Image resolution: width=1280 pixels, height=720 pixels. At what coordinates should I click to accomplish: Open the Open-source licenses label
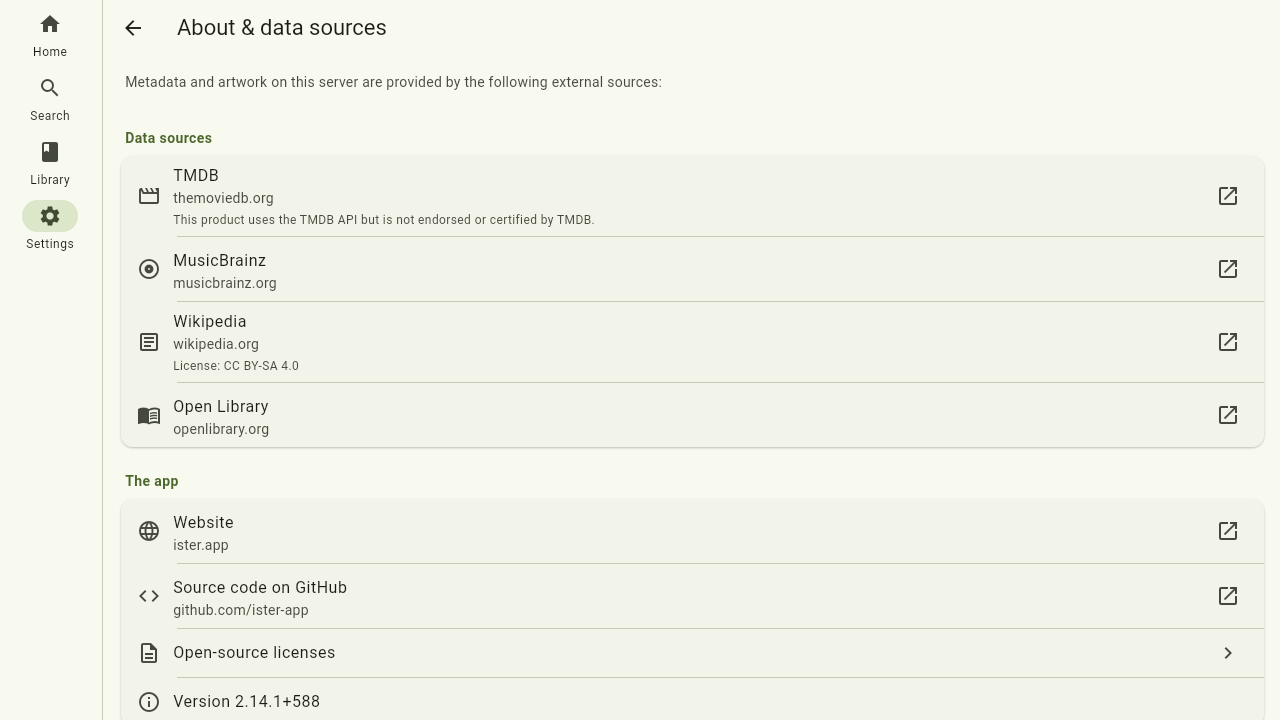[x=254, y=653]
